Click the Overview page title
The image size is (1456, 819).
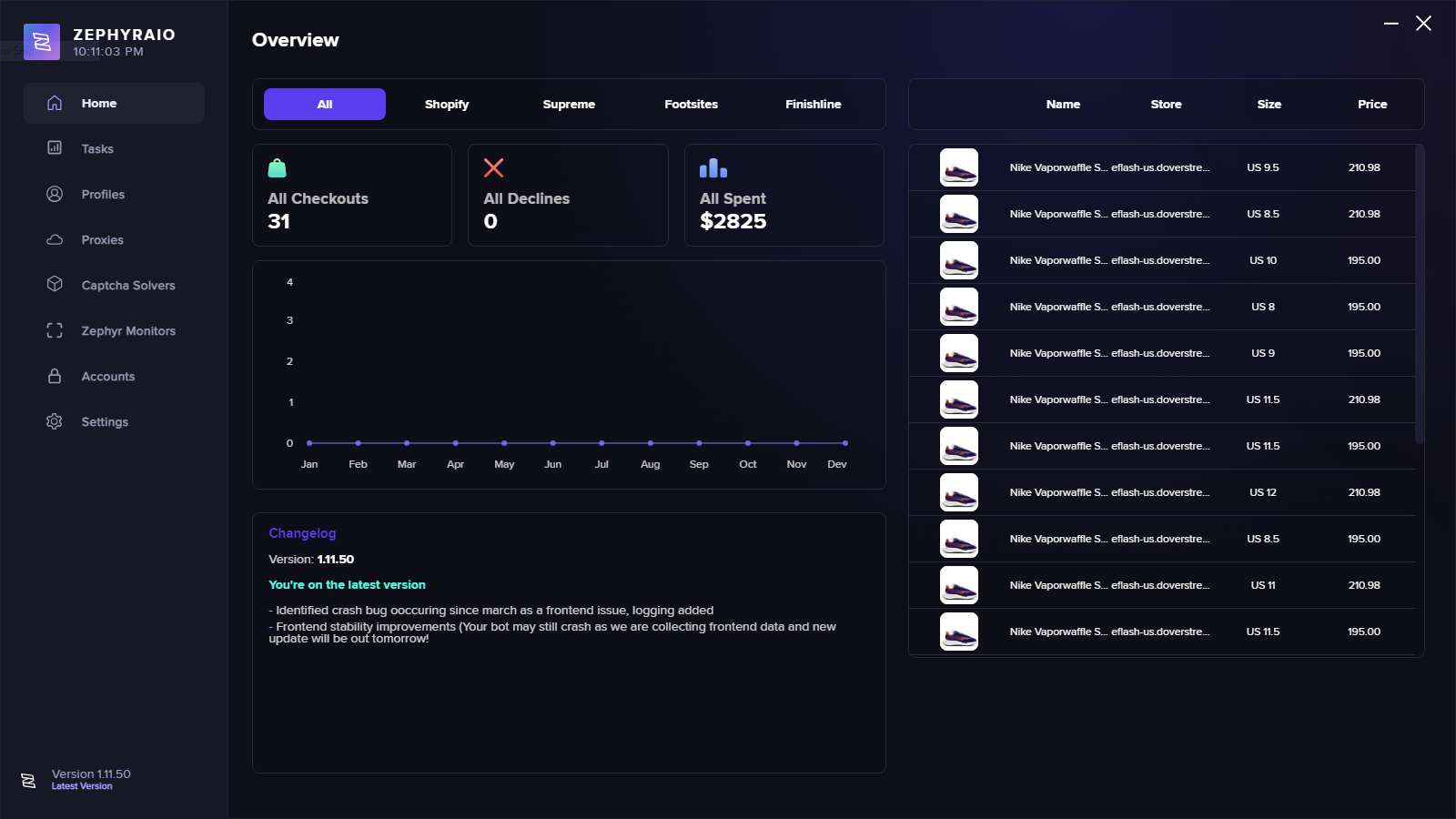coord(295,40)
